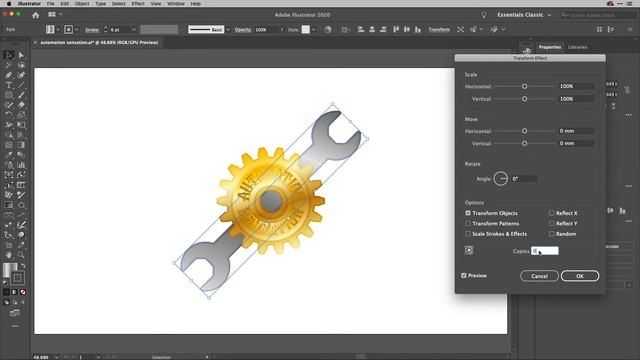Choose the Zoom tool magnifier
640x360 pixels.
(x=21, y=255)
